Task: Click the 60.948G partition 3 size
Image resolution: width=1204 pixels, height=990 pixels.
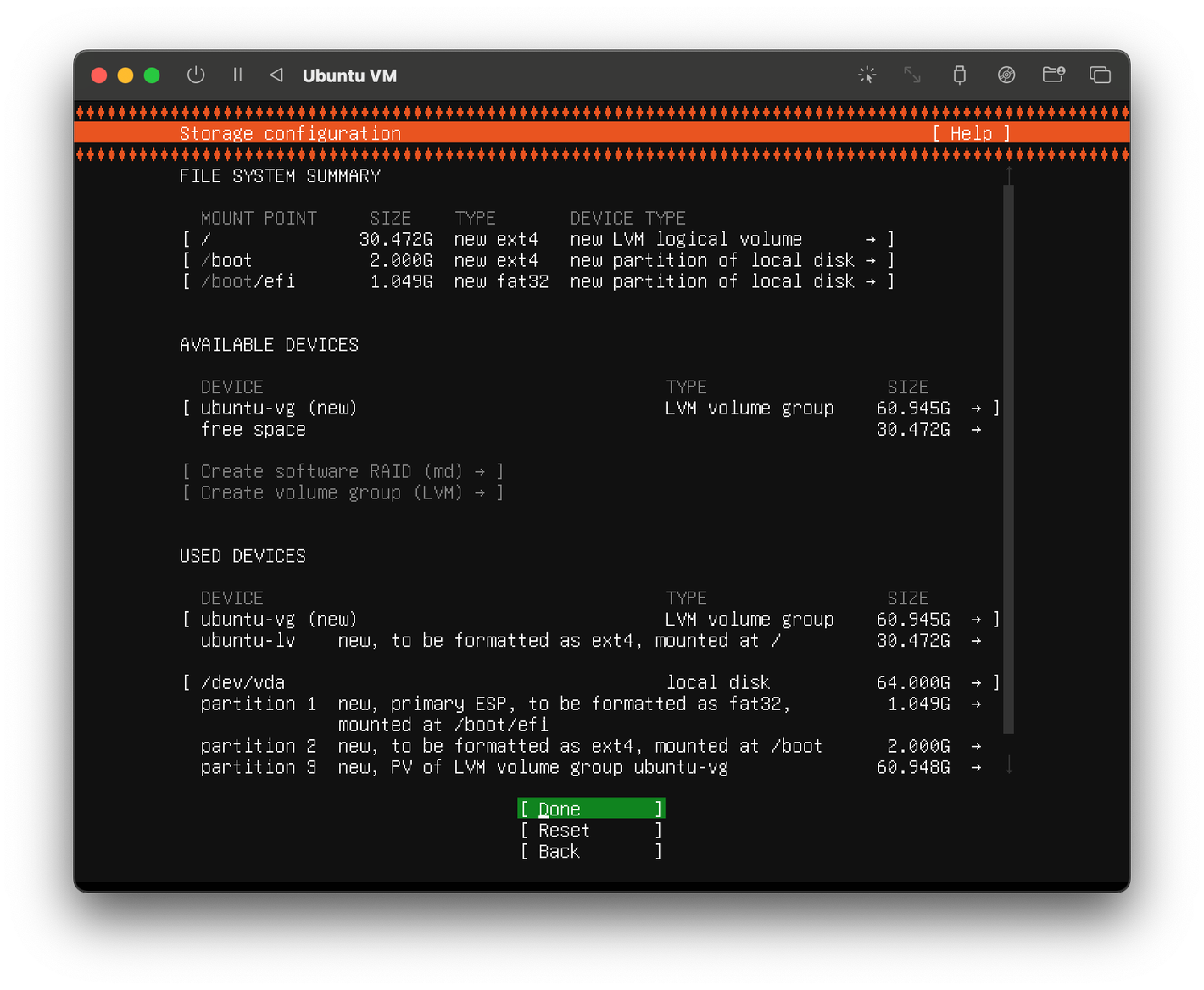Action: (x=913, y=767)
